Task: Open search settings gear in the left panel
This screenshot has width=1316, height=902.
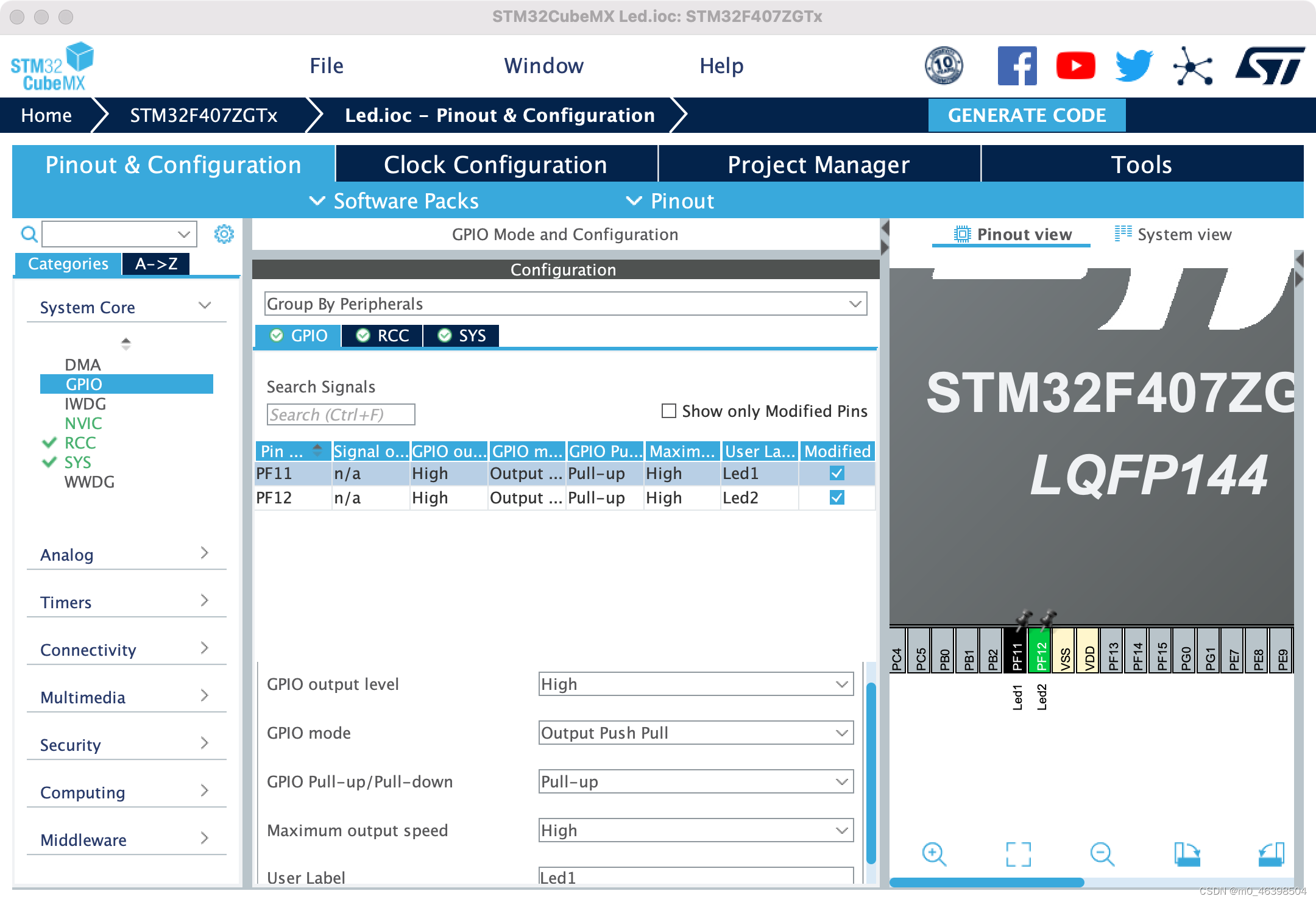Action: coord(224,234)
